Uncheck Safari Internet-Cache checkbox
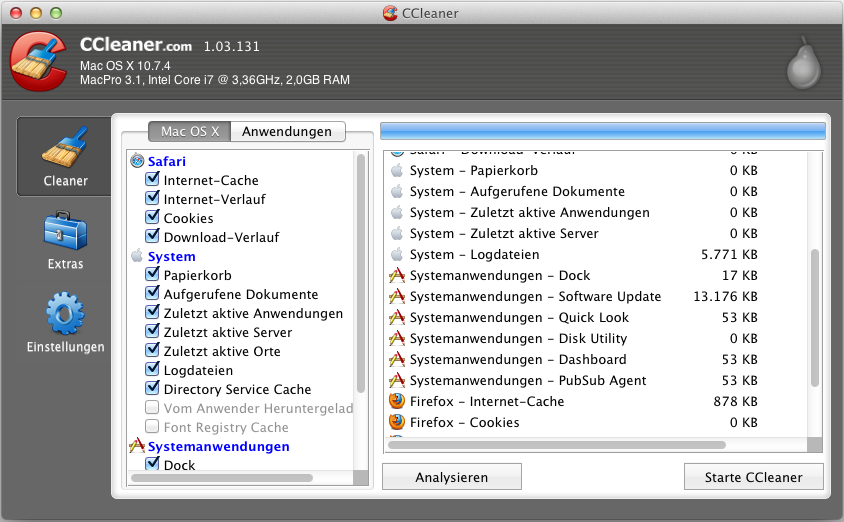This screenshot has width=844, height=522. tap(152, 179)
